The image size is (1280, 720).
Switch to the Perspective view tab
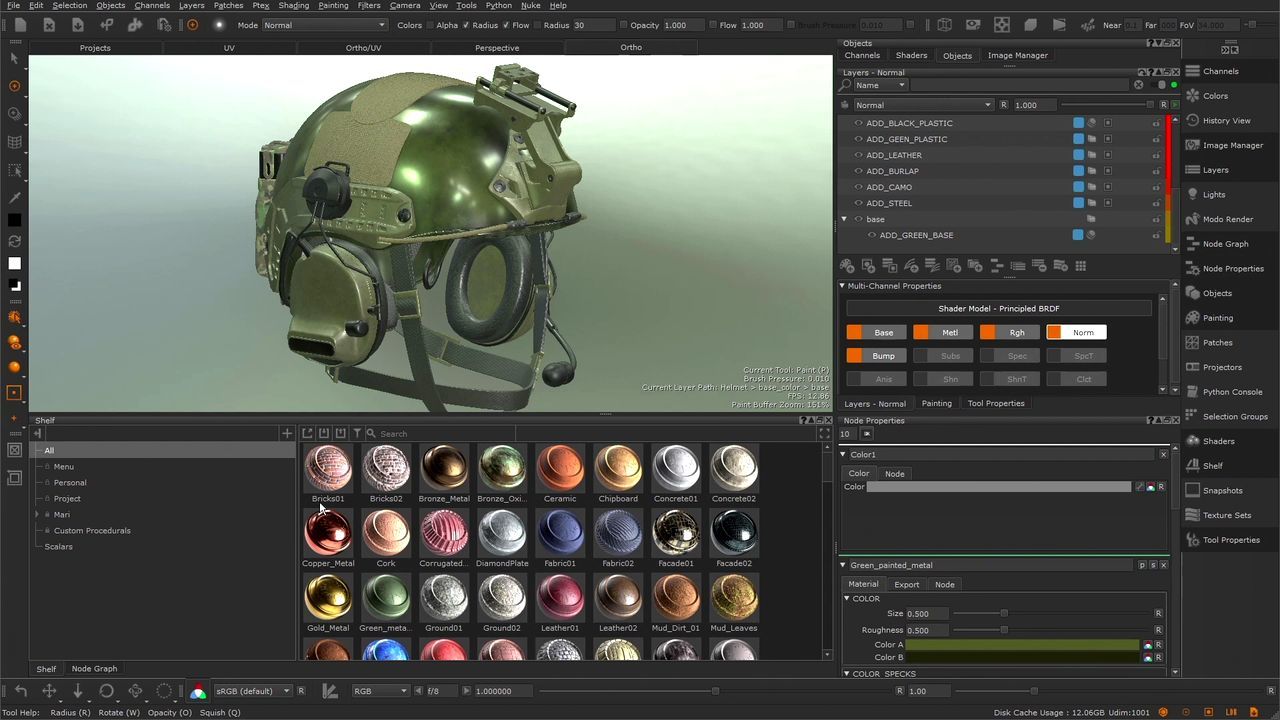pyautogui.click(x=497, y=47)
